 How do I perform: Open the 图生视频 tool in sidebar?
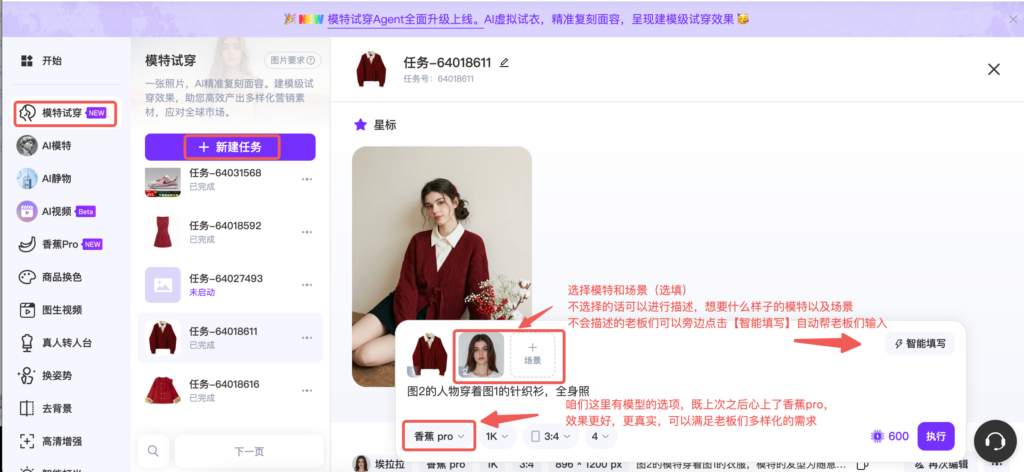point(27,310)
